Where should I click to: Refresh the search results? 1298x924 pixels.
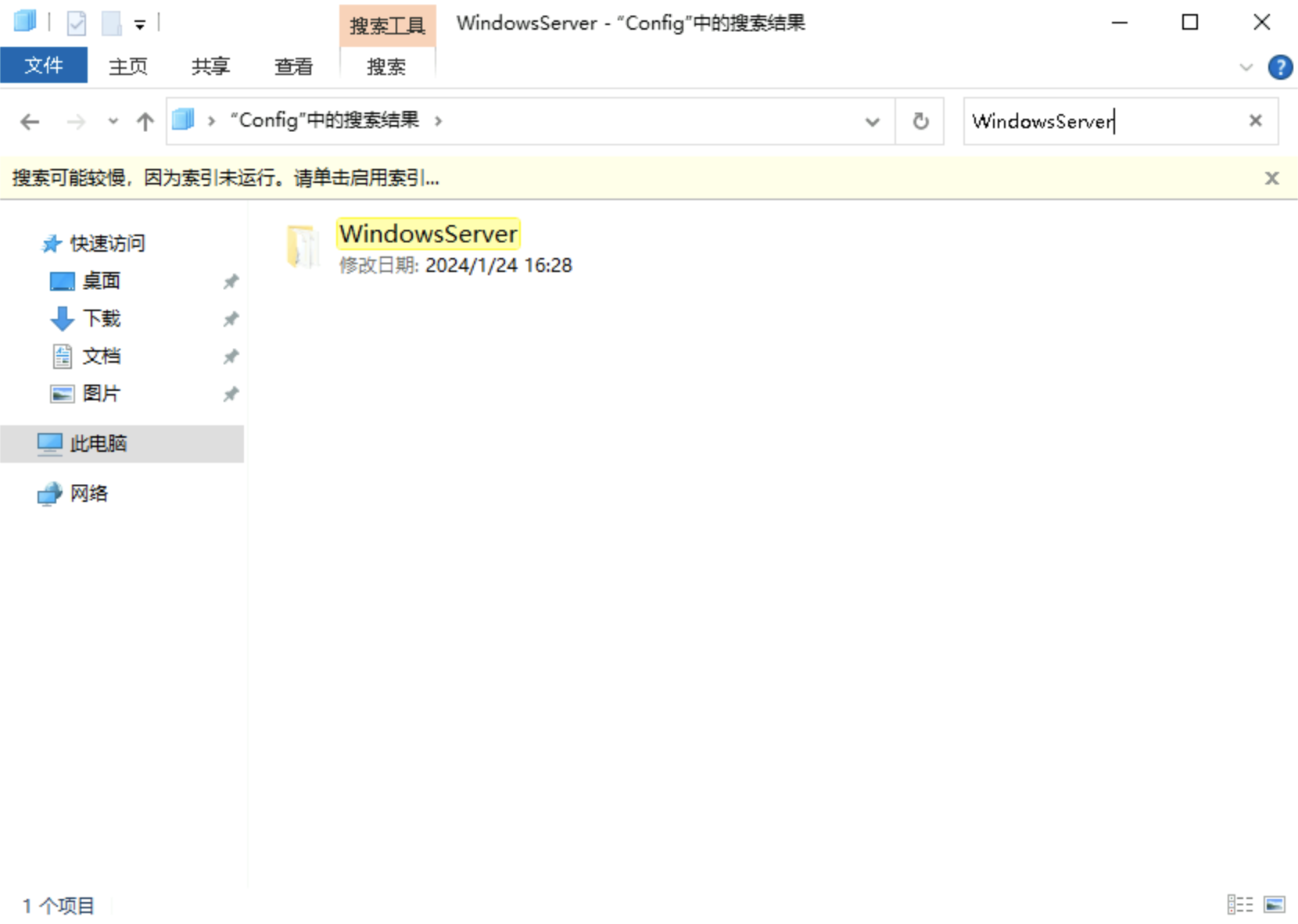click(921, 121)
